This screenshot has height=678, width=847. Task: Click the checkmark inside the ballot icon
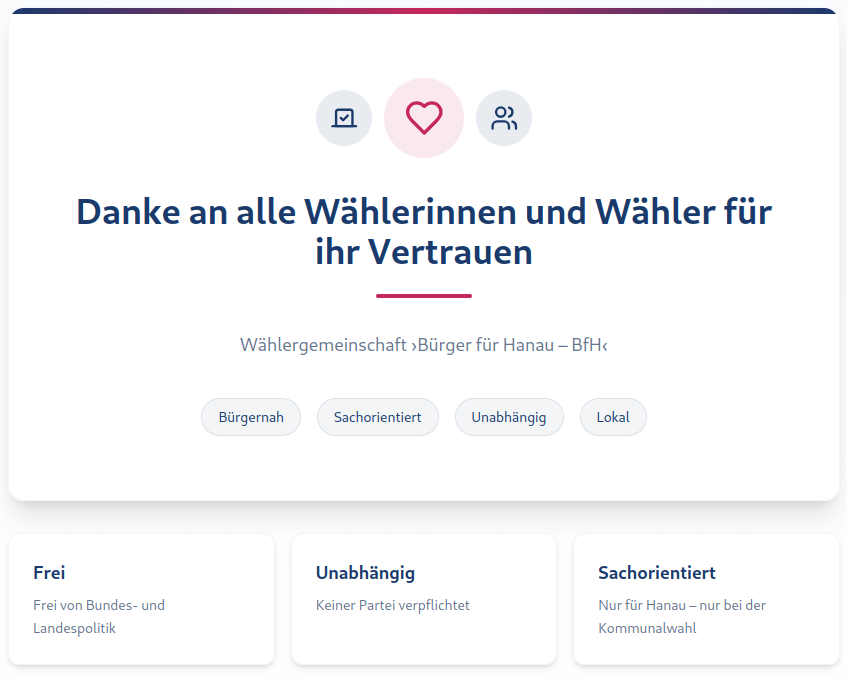343,117
